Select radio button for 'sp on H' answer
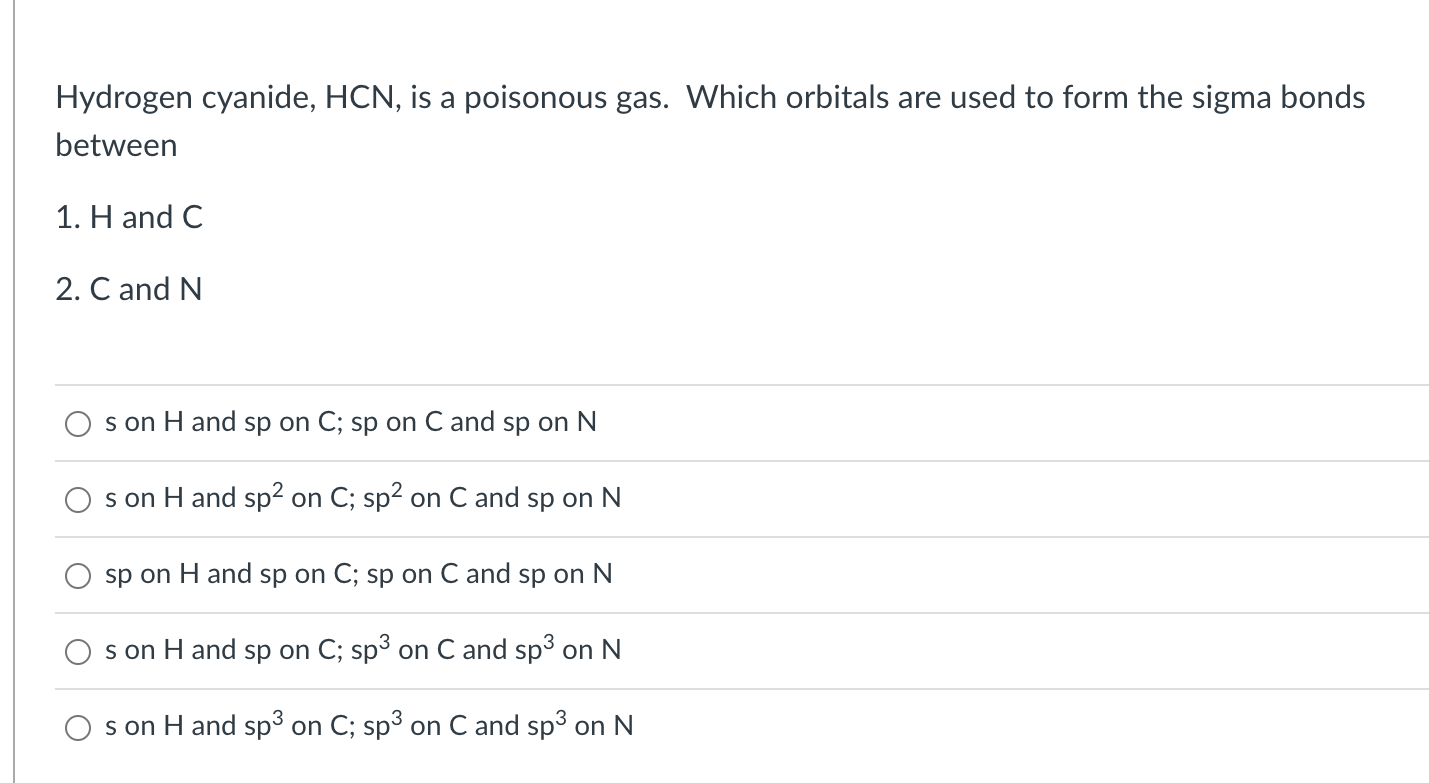1429x783 pixels. (x=79, y=577)
